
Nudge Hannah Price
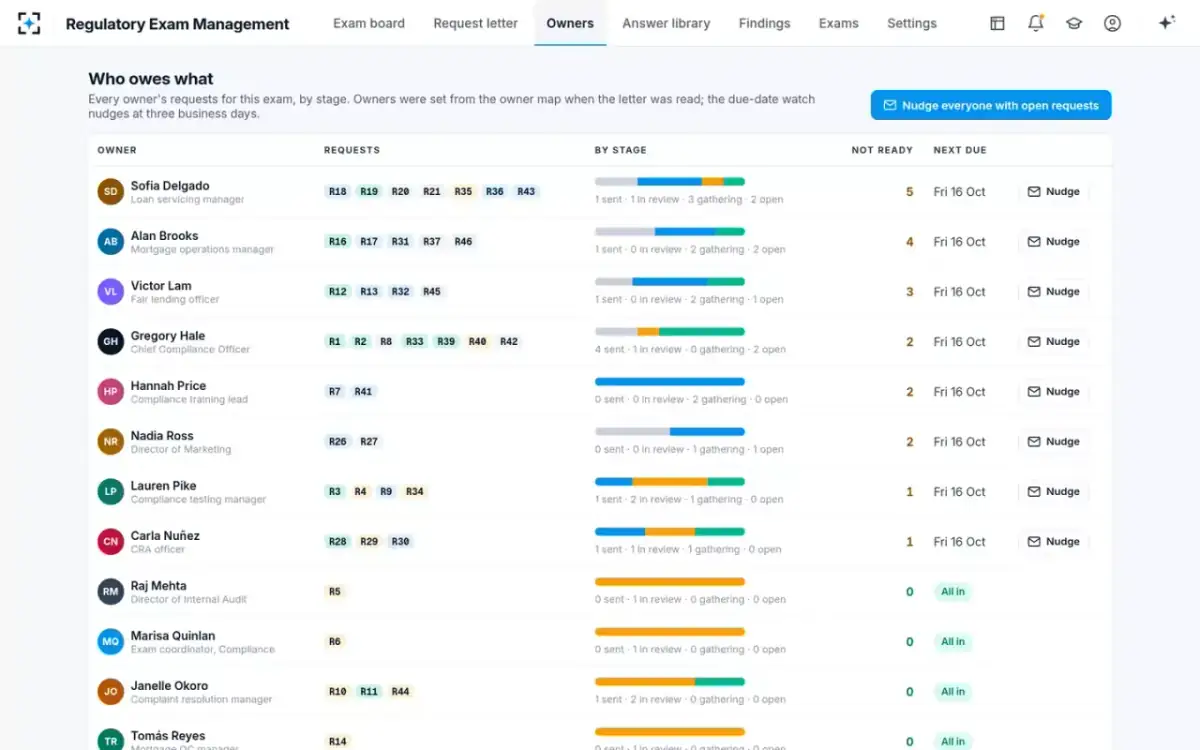tap(1054, 392)
